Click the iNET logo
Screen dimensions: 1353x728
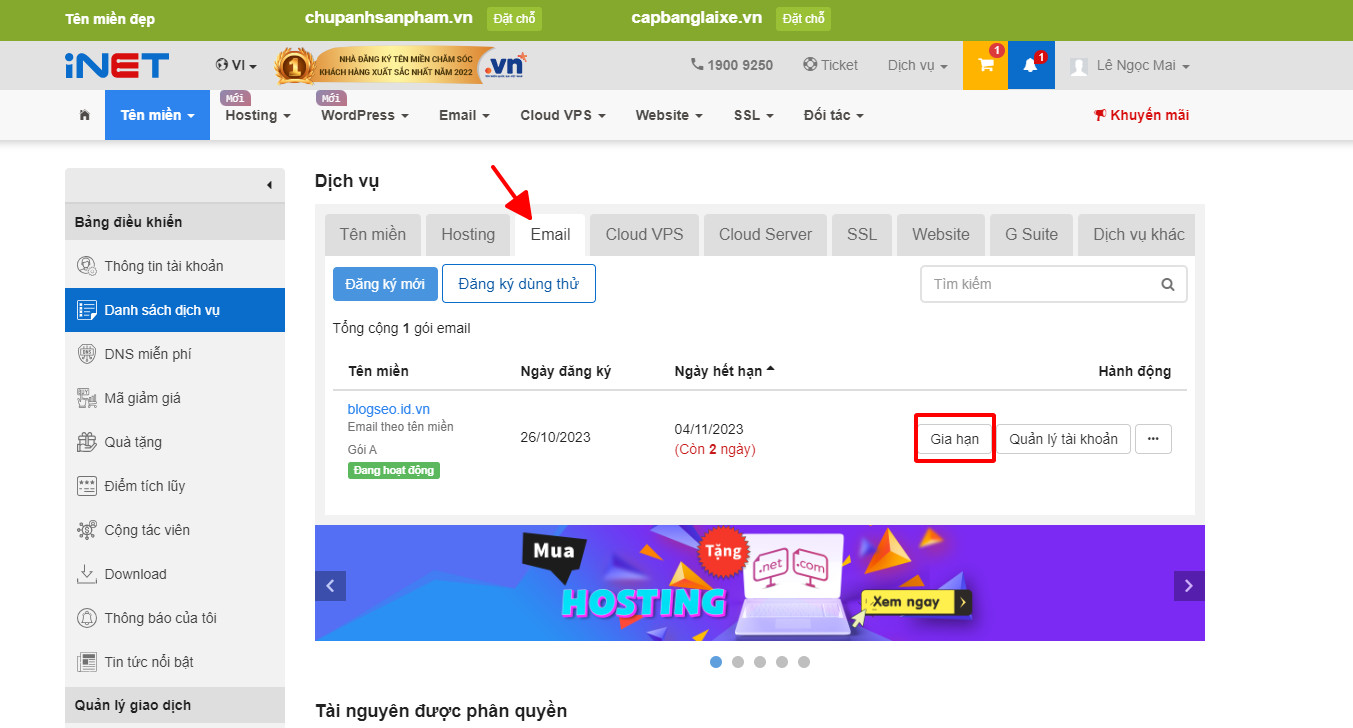pyautogui.click(x=117, y=66)
